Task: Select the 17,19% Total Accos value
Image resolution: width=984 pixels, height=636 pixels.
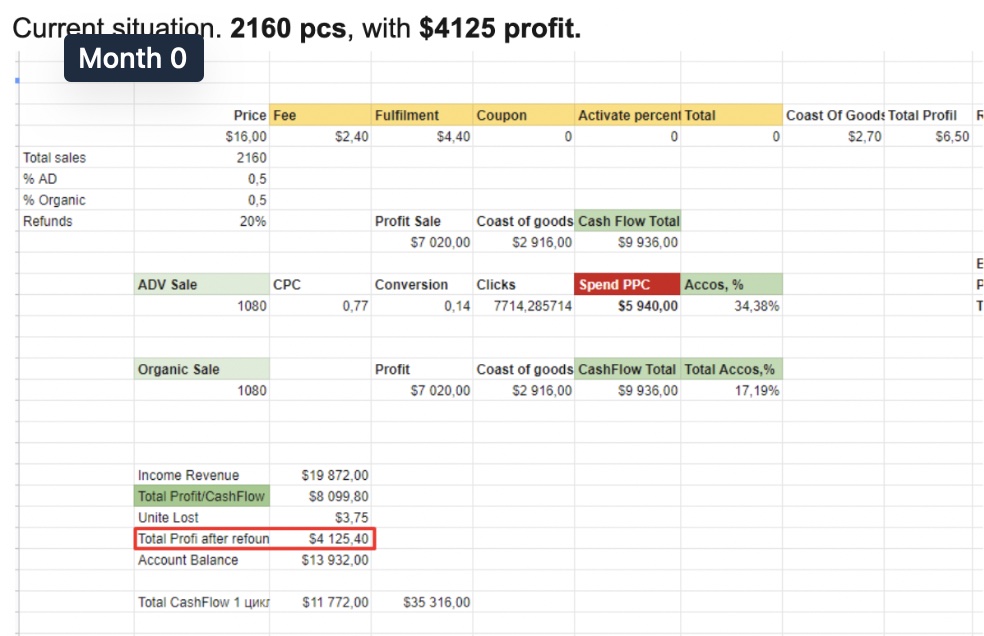Action: point(731,391)
